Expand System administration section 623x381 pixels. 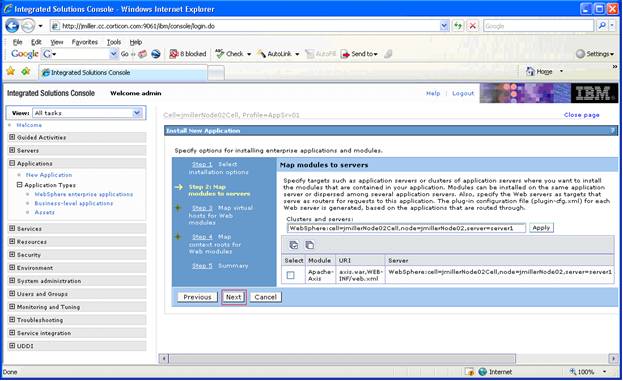click(x=12, y=280)
